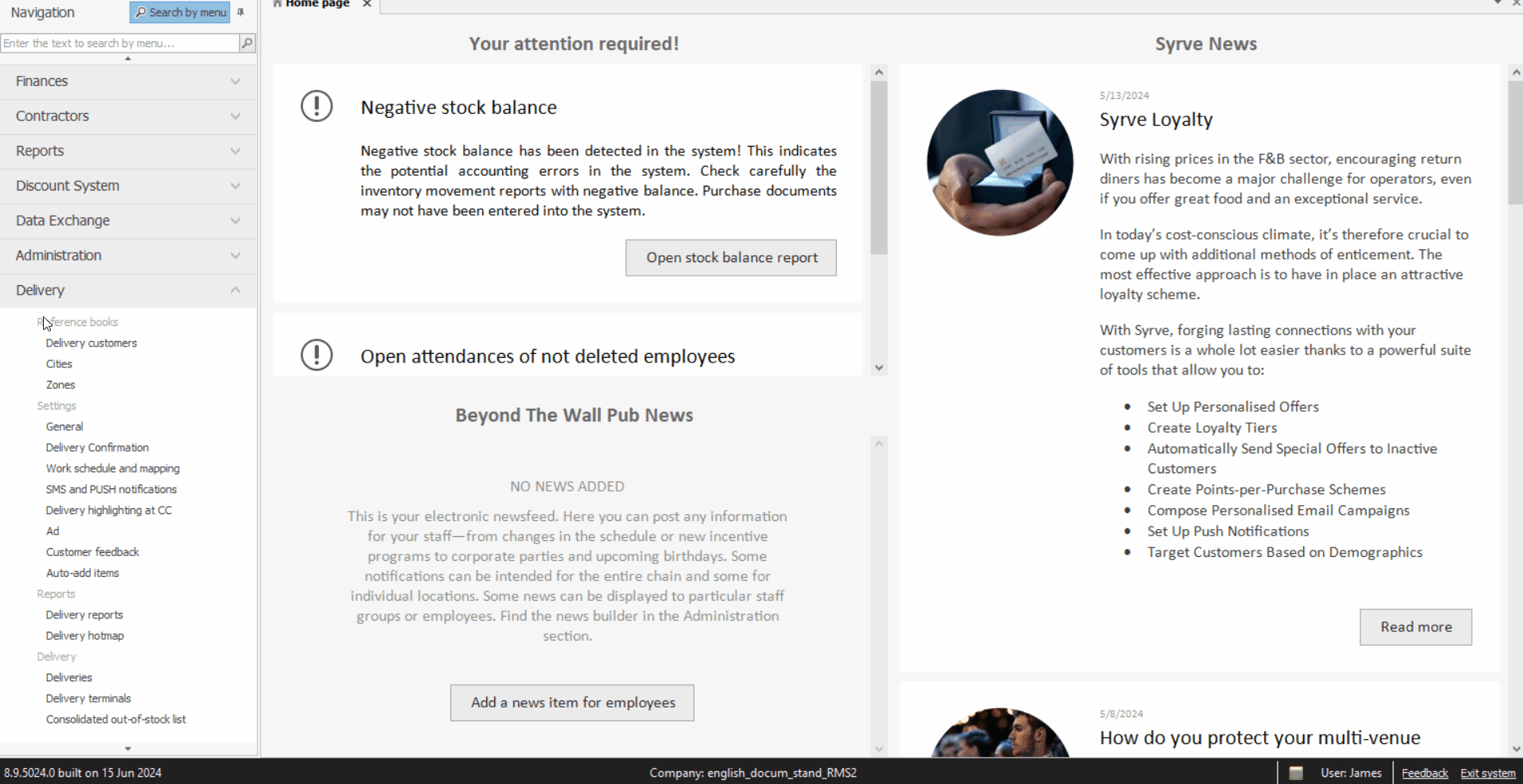Click the home icon on the Home page tab
The image size is (1523, 784).
277,4
